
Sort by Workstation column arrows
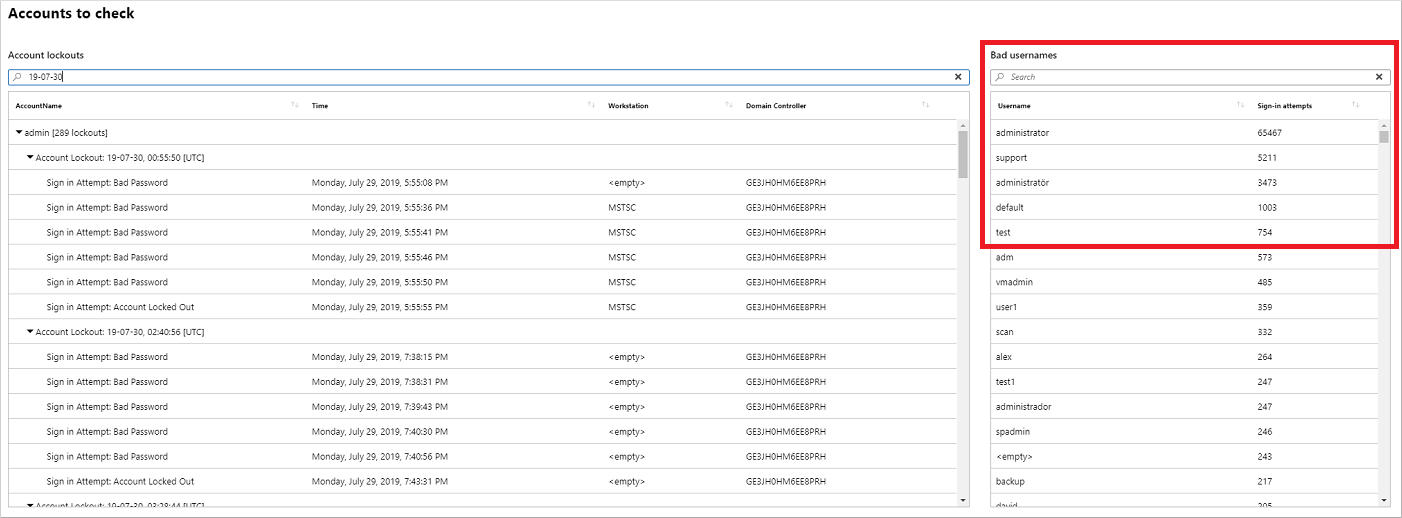728,105
